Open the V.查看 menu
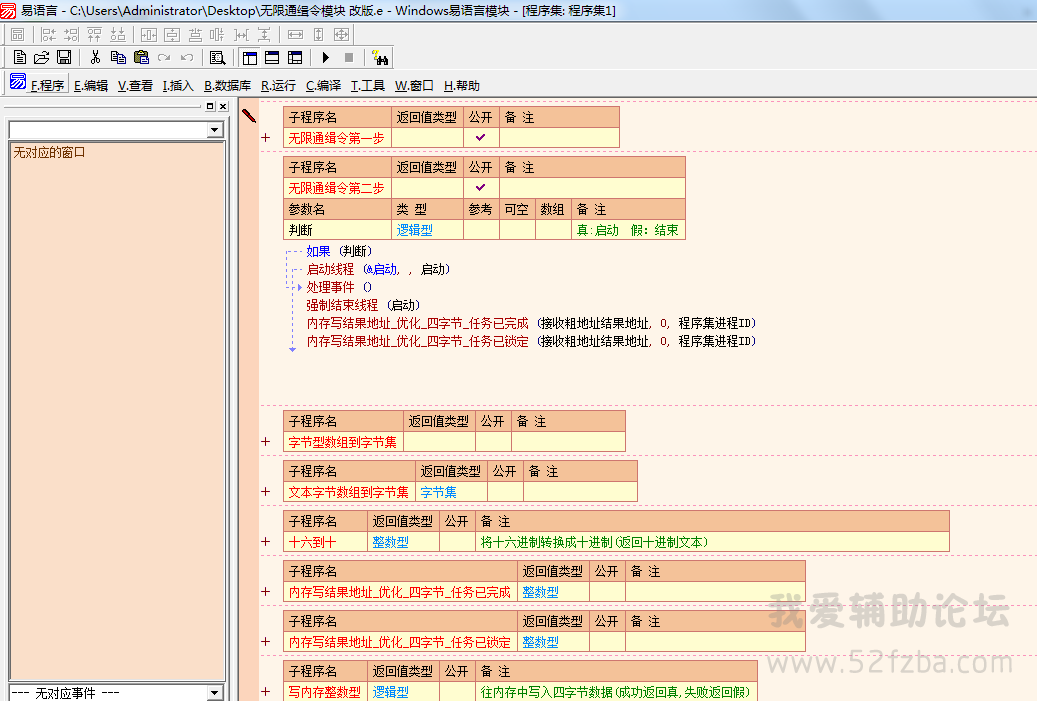 pyautogui.click(x=135, y=85)
